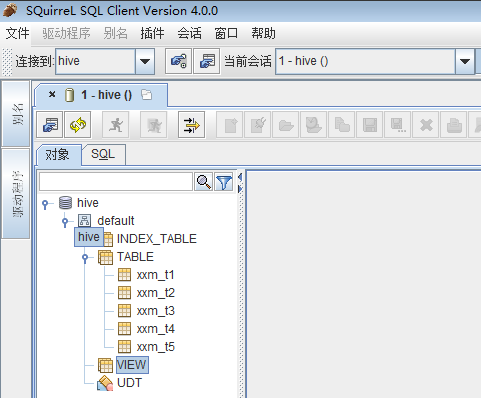Select table xxm_t1
Screen dimensions: 481x398
coord(155,275)
